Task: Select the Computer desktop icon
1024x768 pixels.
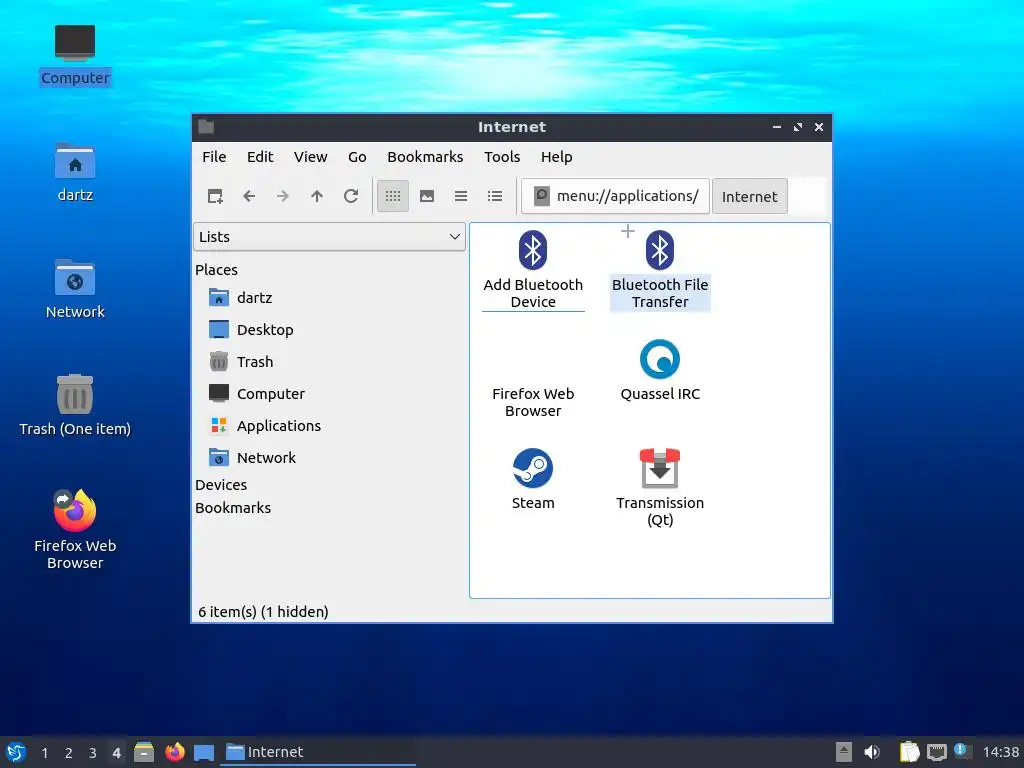Action: [x=75, y=56]
